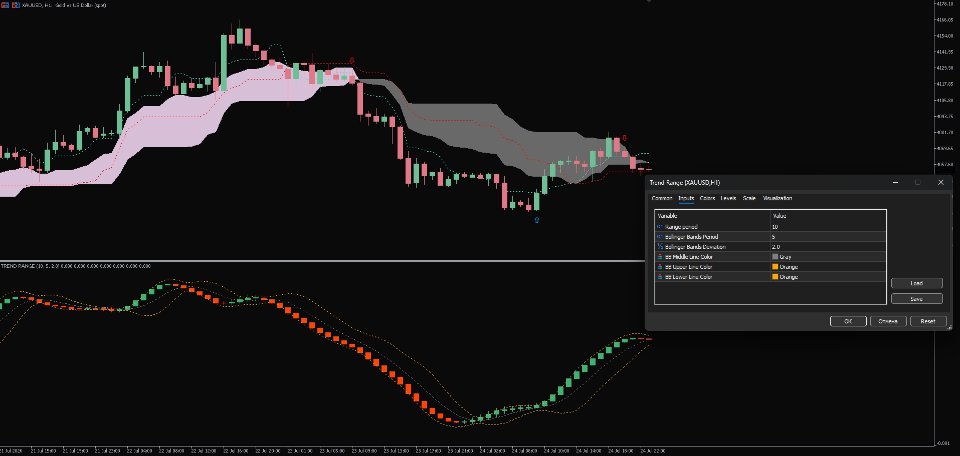The image size is (960, 456).
Task: Click the XAUUSD chart symbol icon
Action: 5,4
